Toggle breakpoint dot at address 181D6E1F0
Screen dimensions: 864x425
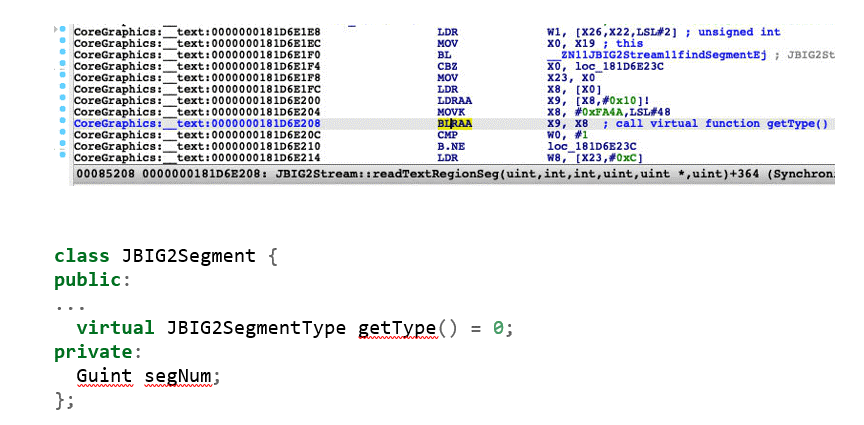click(63, 52)
